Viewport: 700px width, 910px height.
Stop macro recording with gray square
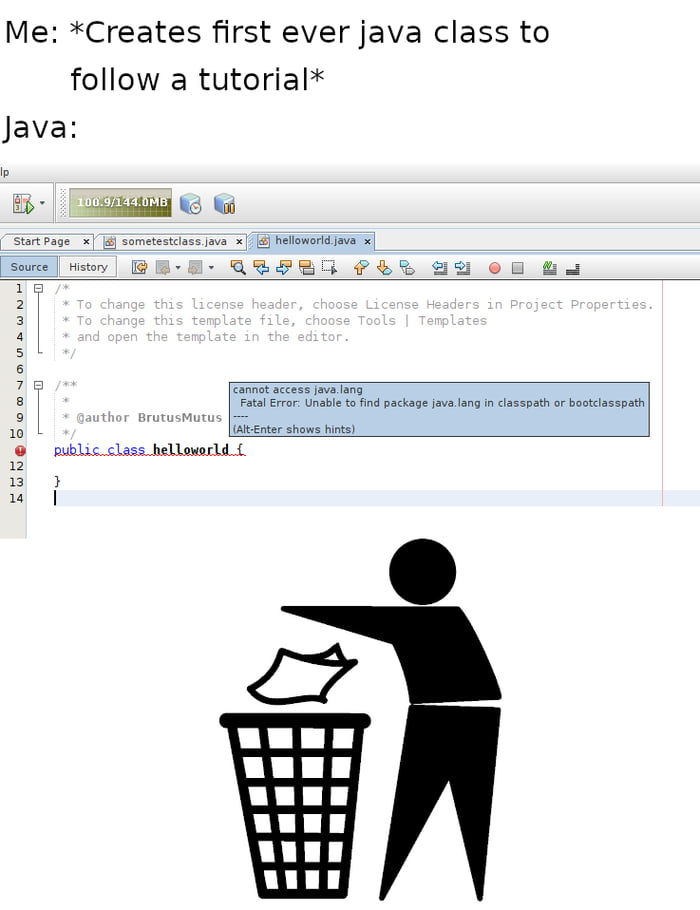[517, 268]
